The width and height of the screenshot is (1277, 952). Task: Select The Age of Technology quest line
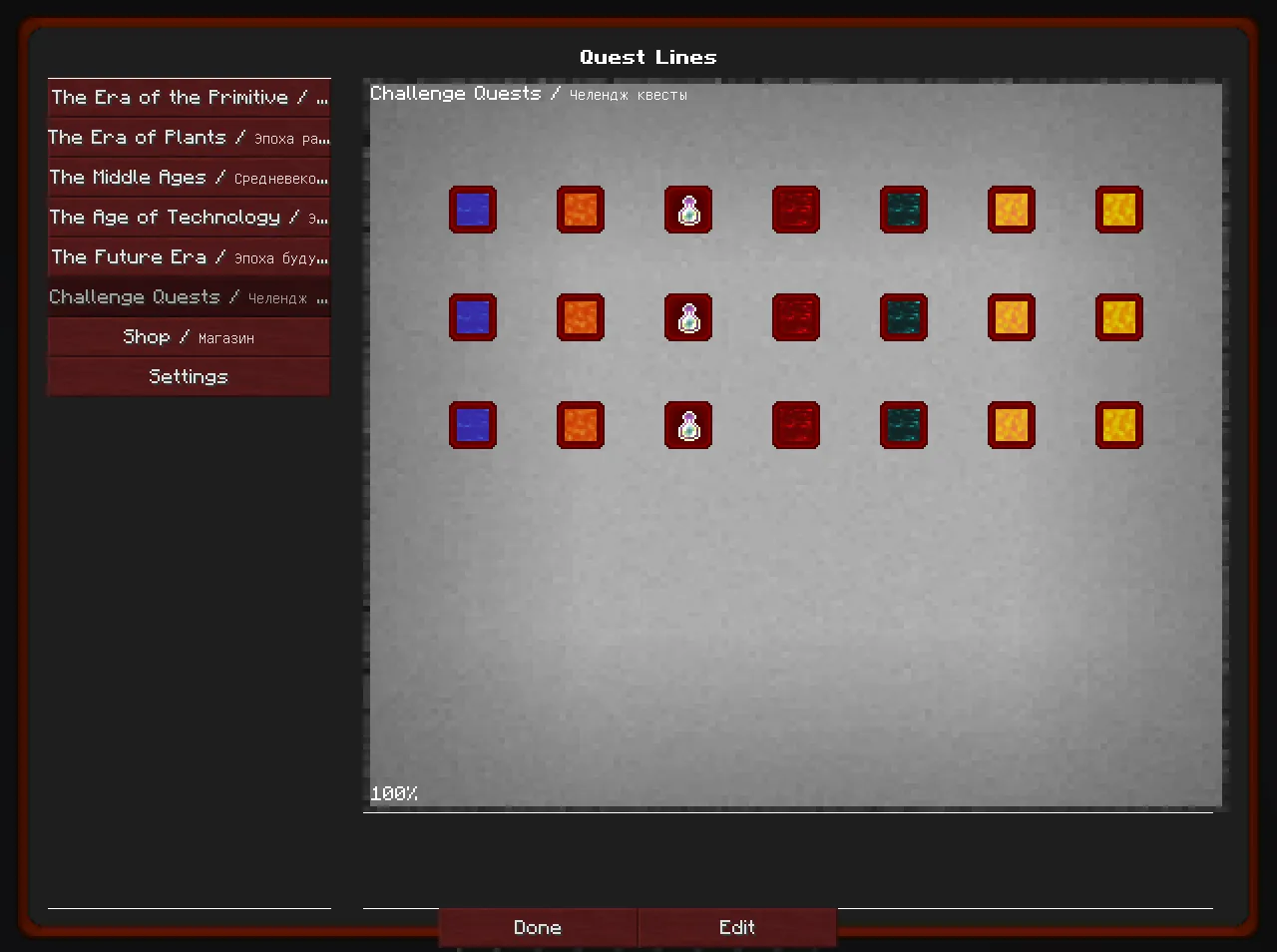190,218
